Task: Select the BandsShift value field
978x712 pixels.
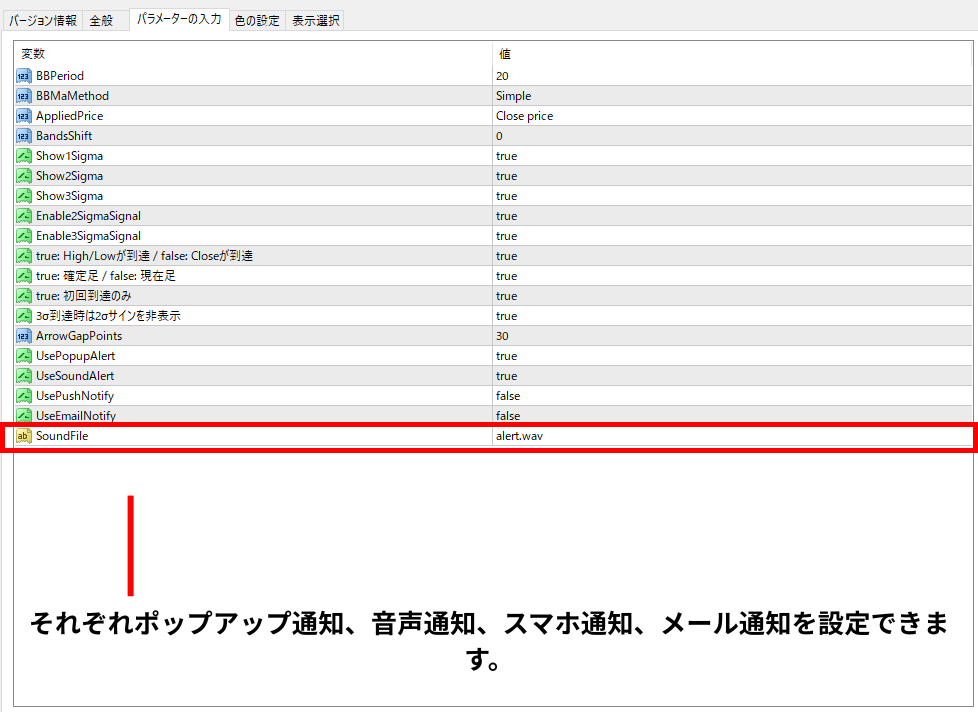Action: coord(499,136)
